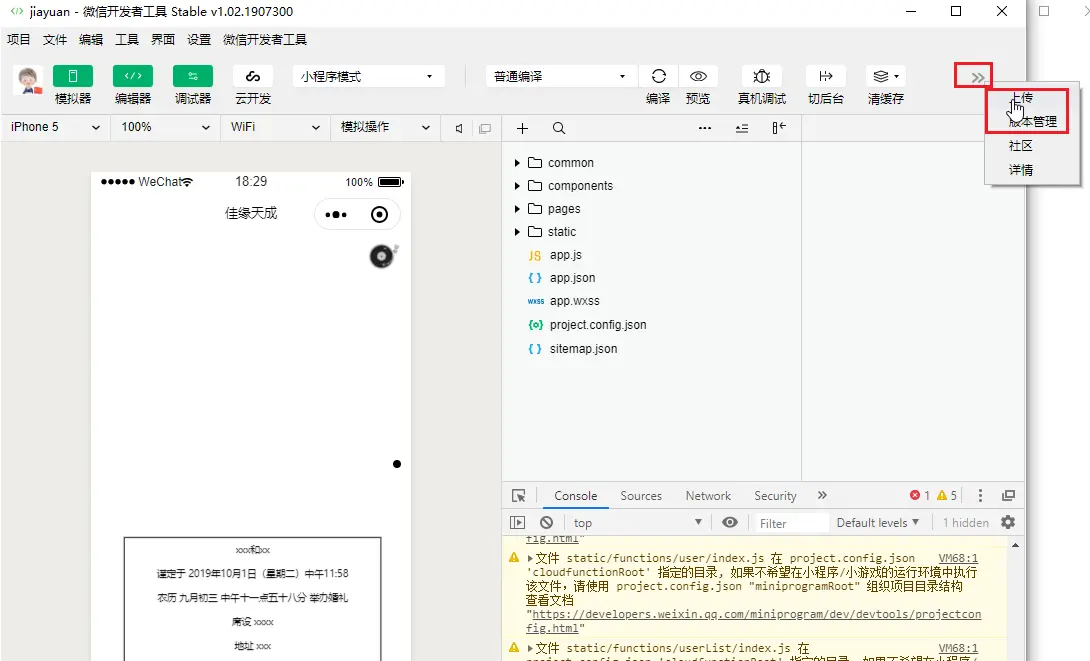
Task: Open the WiFi network dropdown
Action: tap(275, 127)
